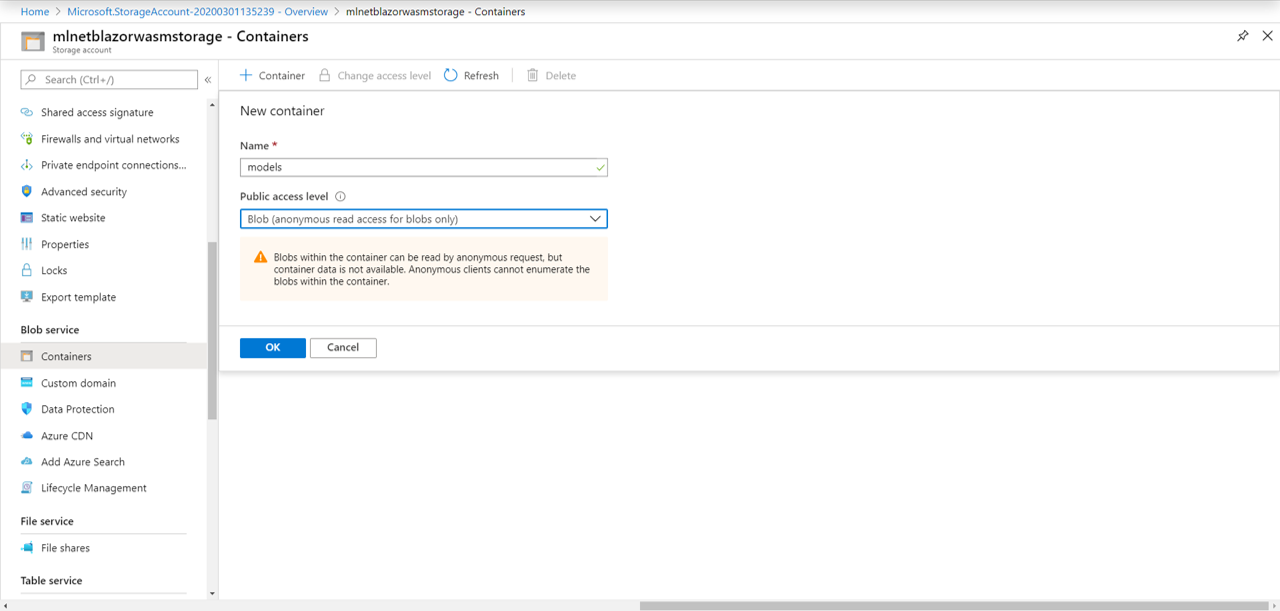The image size is (1280, 611).
Task: Select Containers in the Blob service menu
Action: click(x=66, y=357)
